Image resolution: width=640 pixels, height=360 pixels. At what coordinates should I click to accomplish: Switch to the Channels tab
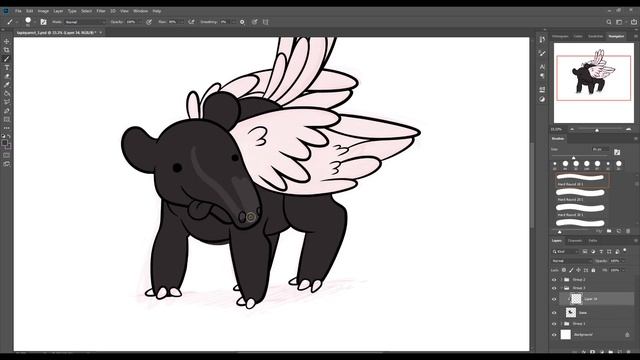pos(575,241)
